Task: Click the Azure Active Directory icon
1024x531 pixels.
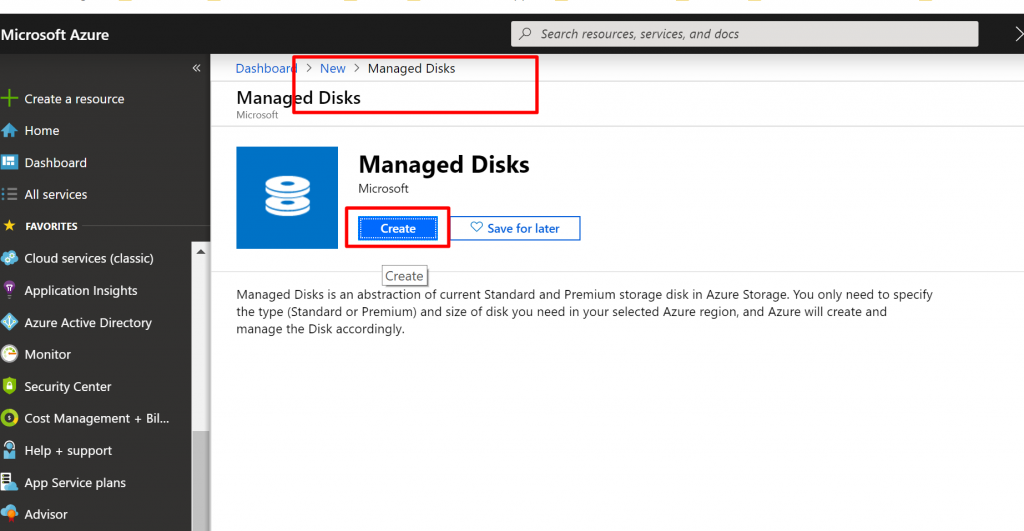Action: click(x=10, y=323)
